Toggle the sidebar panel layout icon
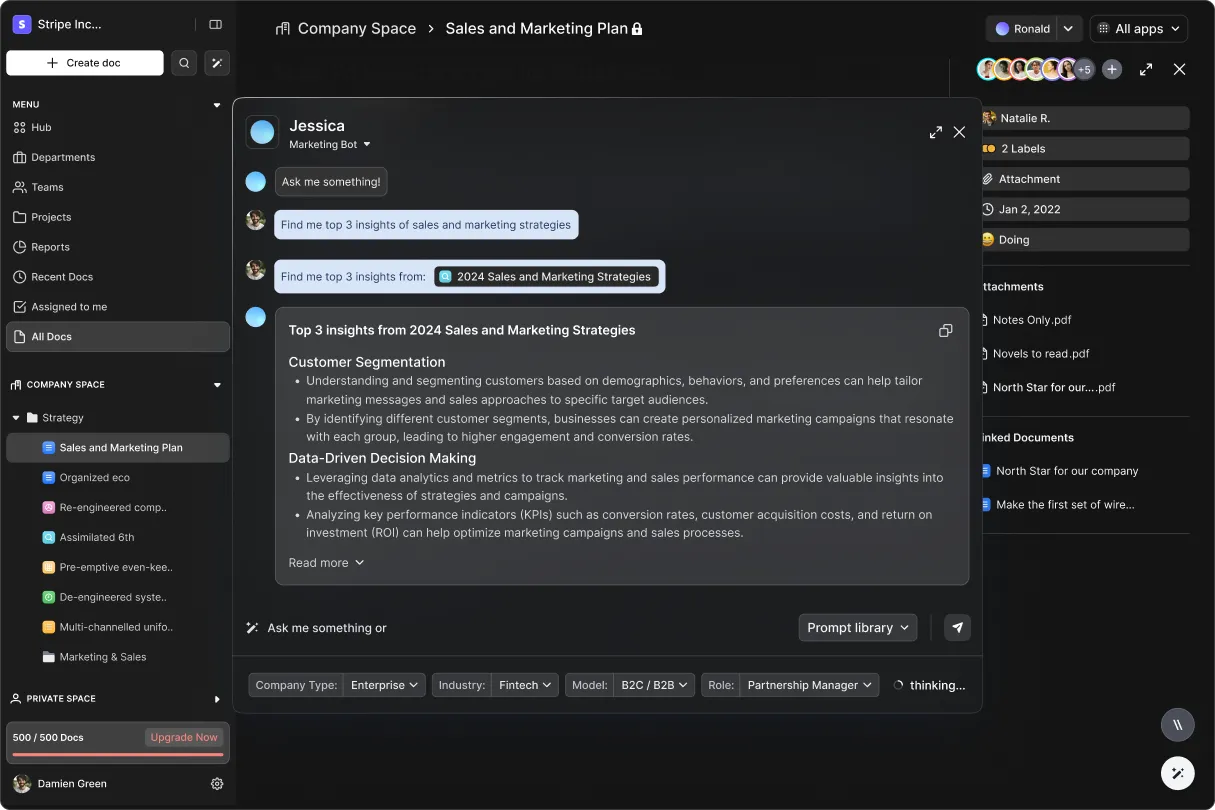This screenshot has height=810, width=1215. [x=215, y=24]
